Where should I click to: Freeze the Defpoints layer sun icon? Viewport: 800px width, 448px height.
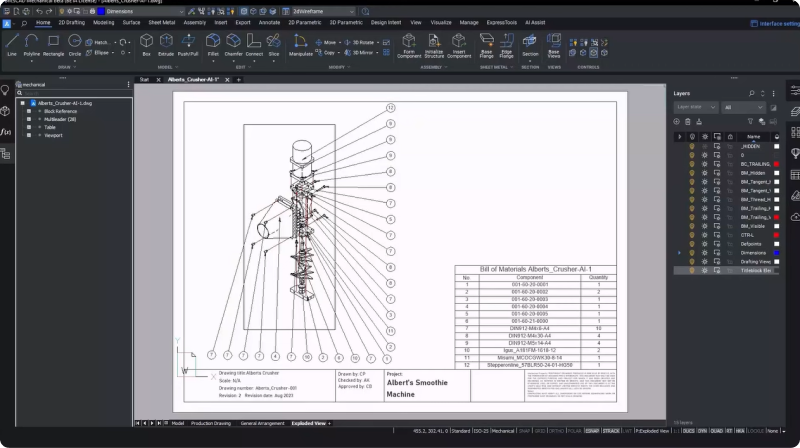pos(705,244)
